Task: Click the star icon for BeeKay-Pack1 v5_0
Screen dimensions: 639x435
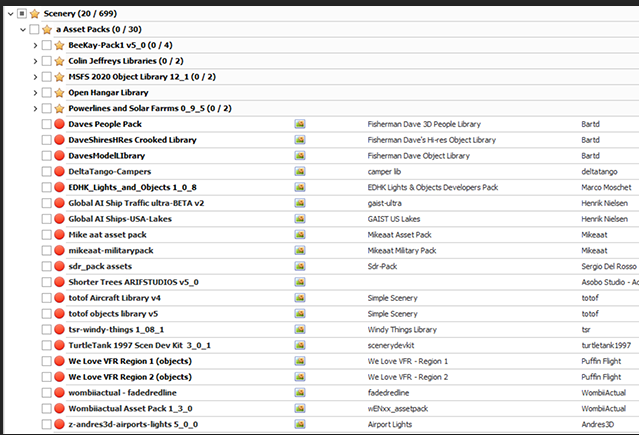Action: click(x=59, y=45)
